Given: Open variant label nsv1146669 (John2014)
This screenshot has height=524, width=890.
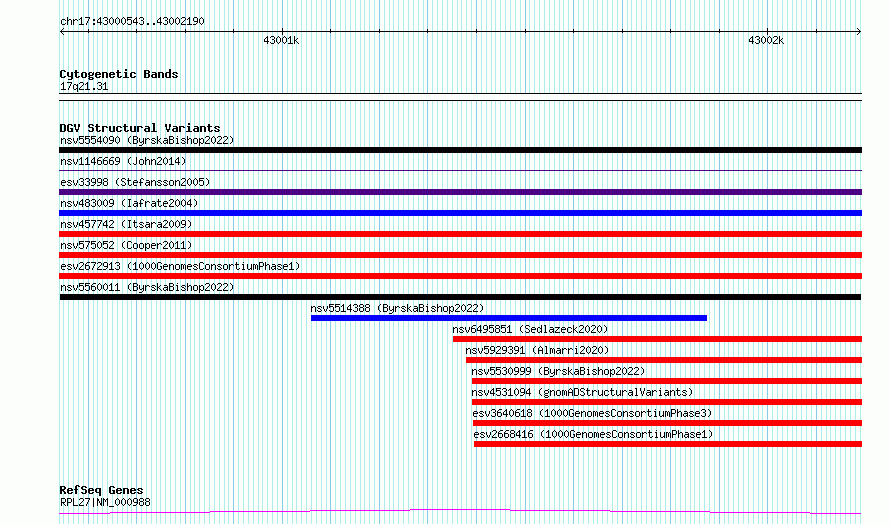Looking at the screenshot, I should (123, 161).
